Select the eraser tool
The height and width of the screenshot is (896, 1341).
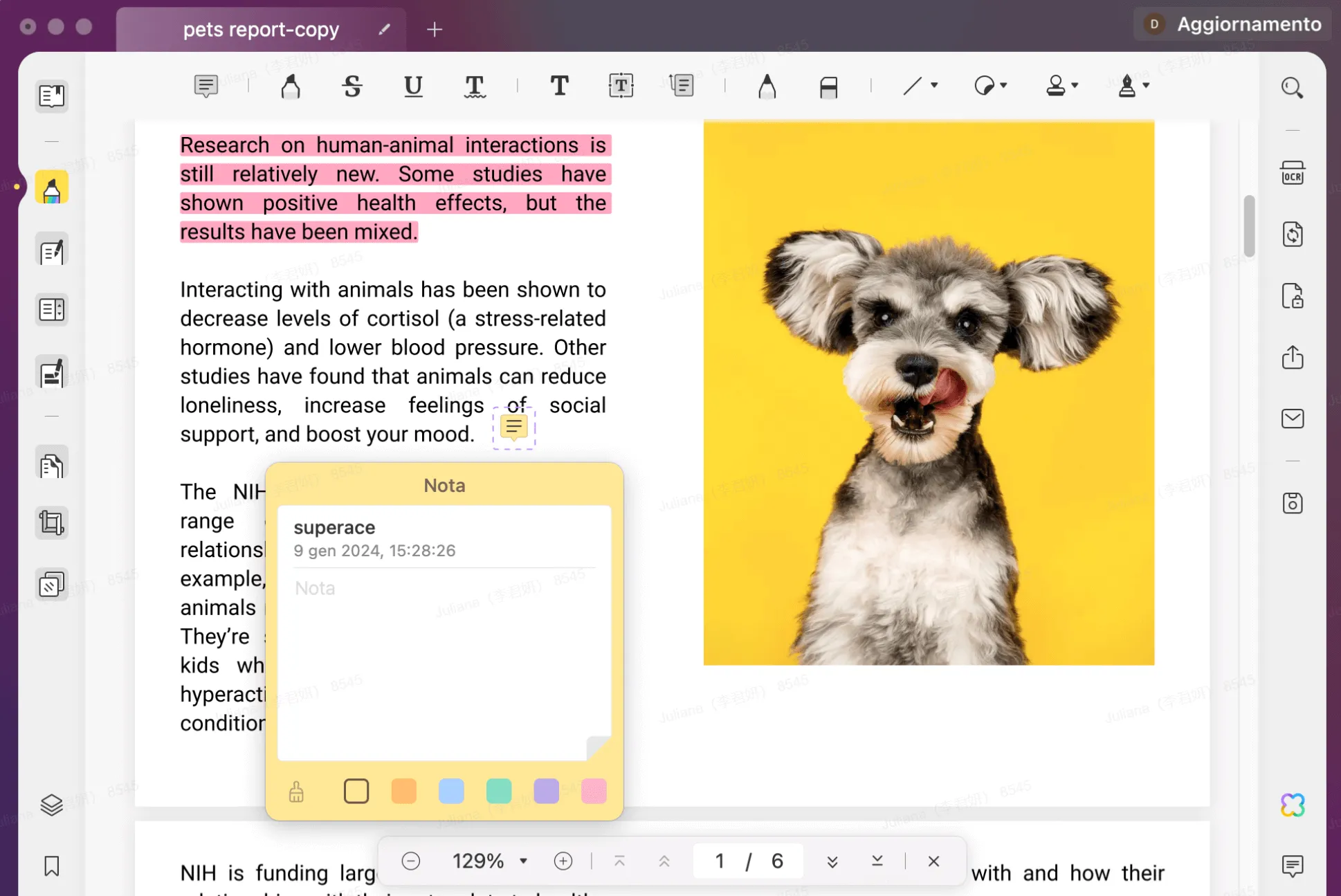click(x=828, y=86)
